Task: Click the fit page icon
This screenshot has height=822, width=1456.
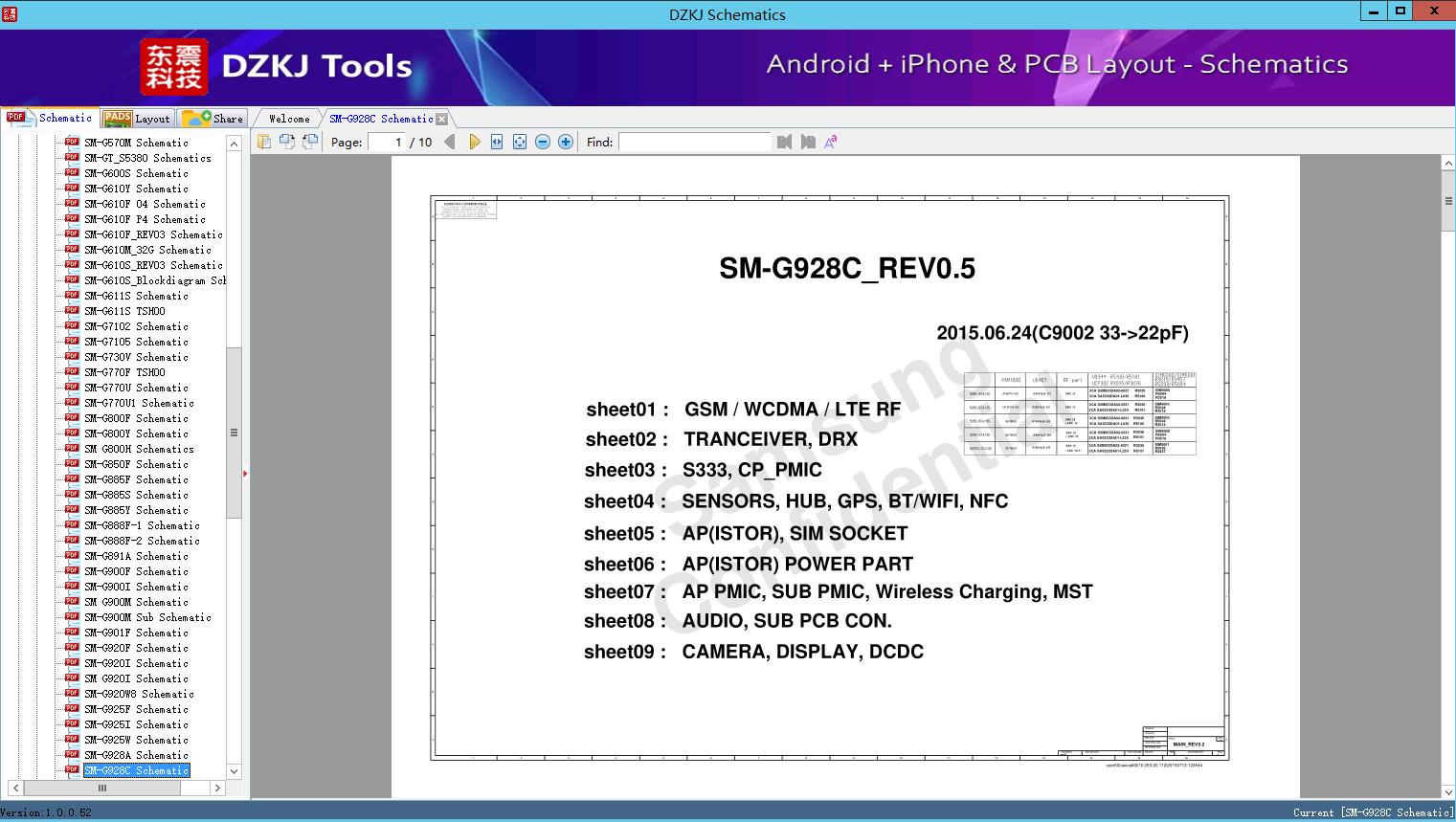Action: (520, 142)
